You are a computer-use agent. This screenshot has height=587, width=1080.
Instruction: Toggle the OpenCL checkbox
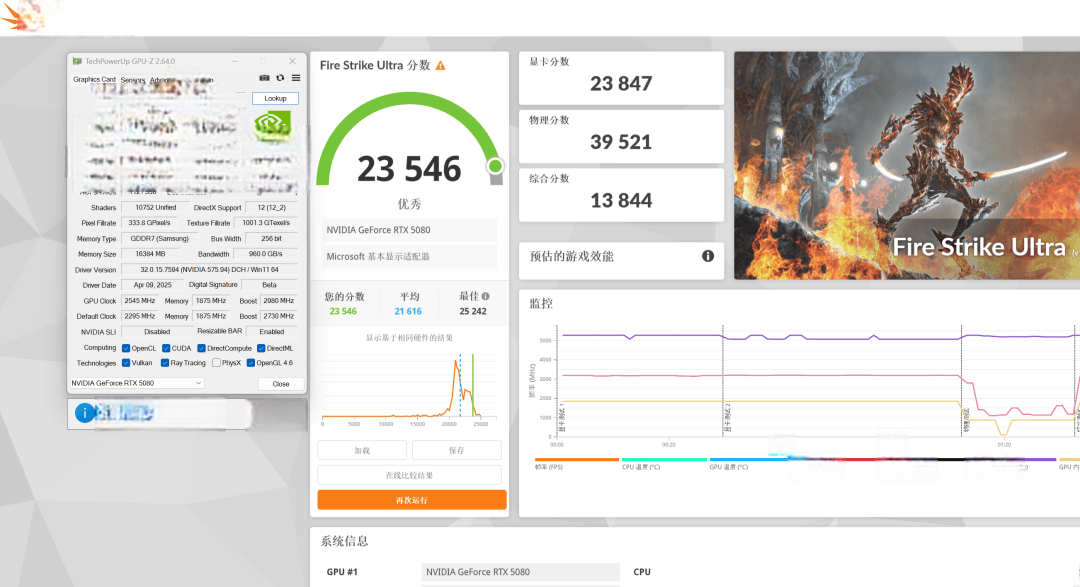(x=126, y=349)
